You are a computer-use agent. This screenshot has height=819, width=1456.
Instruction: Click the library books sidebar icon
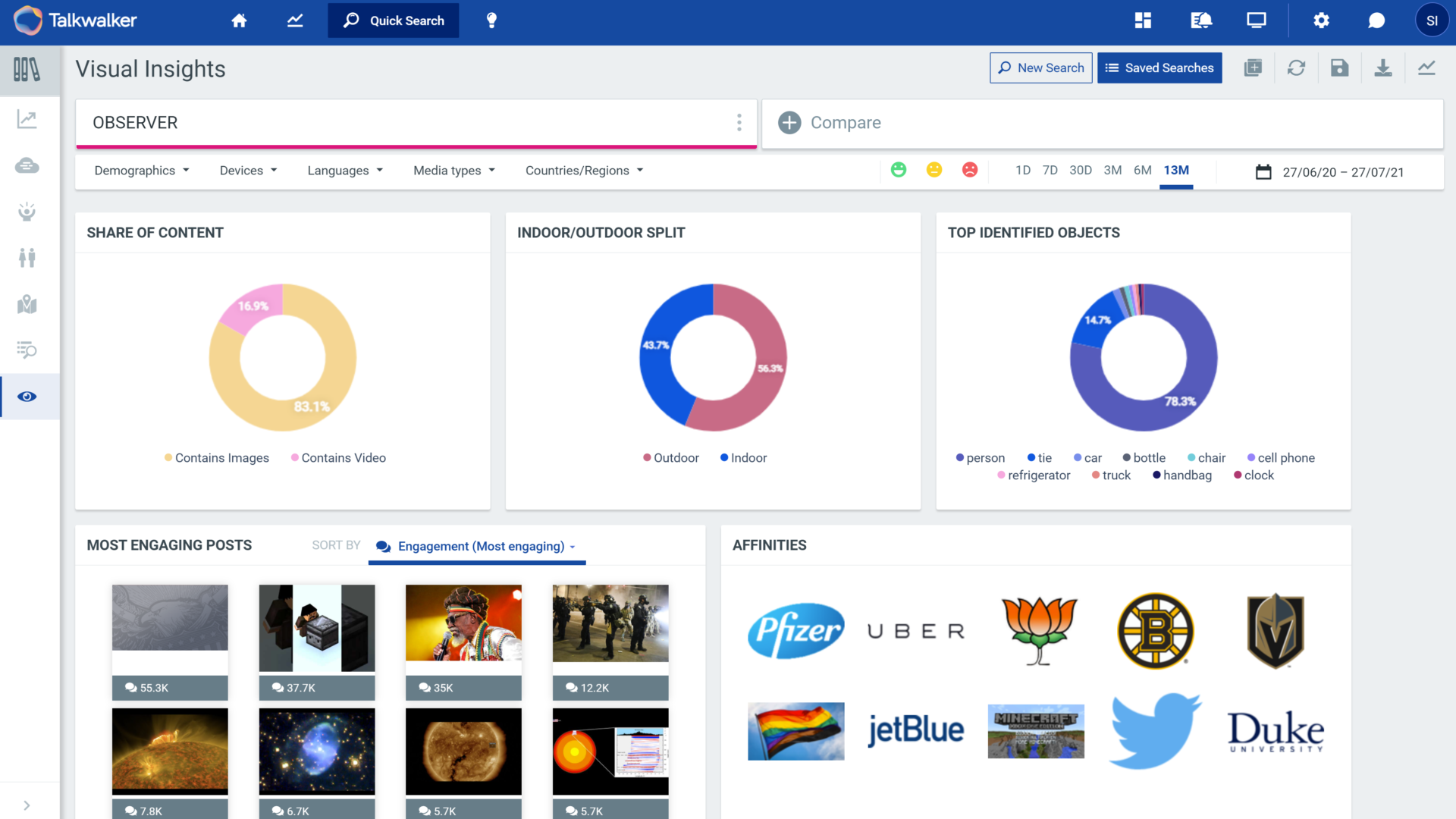(27, 70)
